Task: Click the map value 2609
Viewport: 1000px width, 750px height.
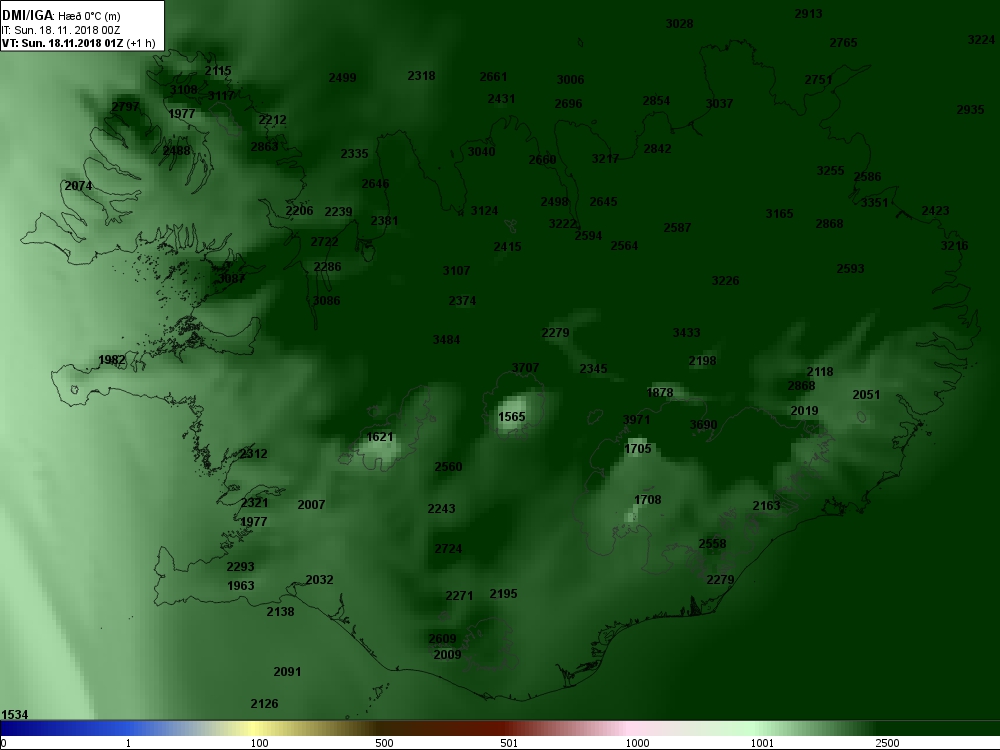Action: [443, 639]
